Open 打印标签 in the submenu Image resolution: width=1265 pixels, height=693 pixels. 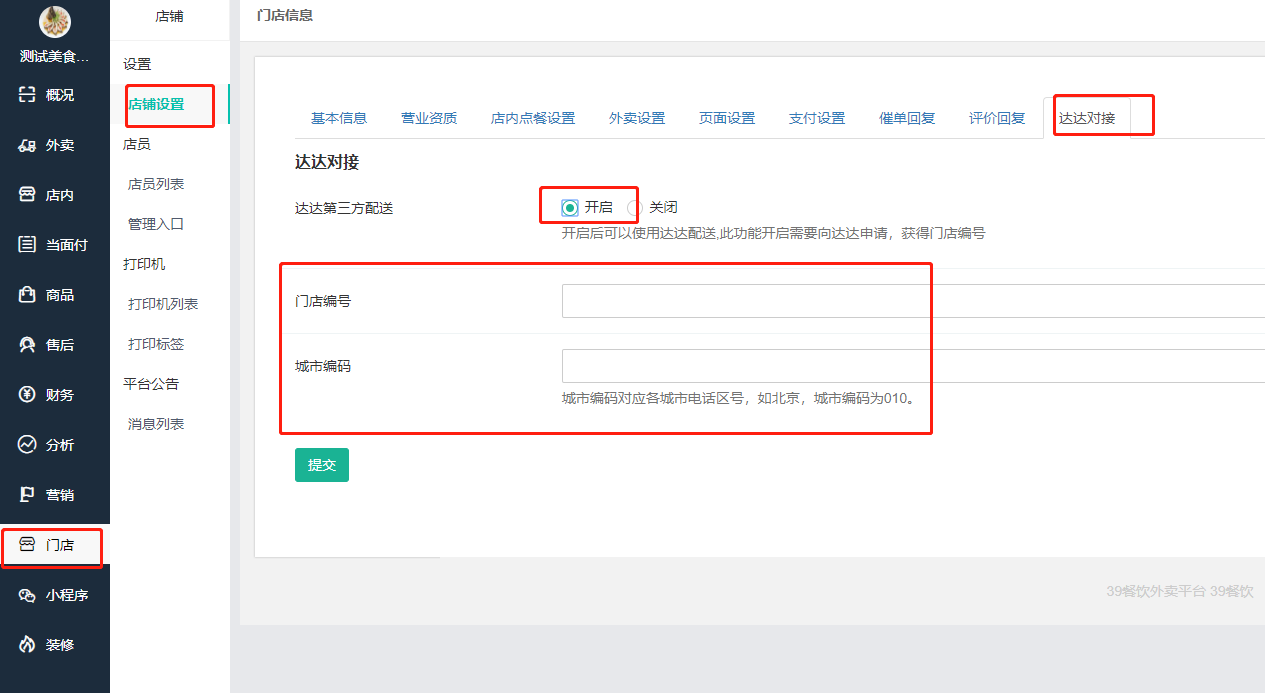156,344
